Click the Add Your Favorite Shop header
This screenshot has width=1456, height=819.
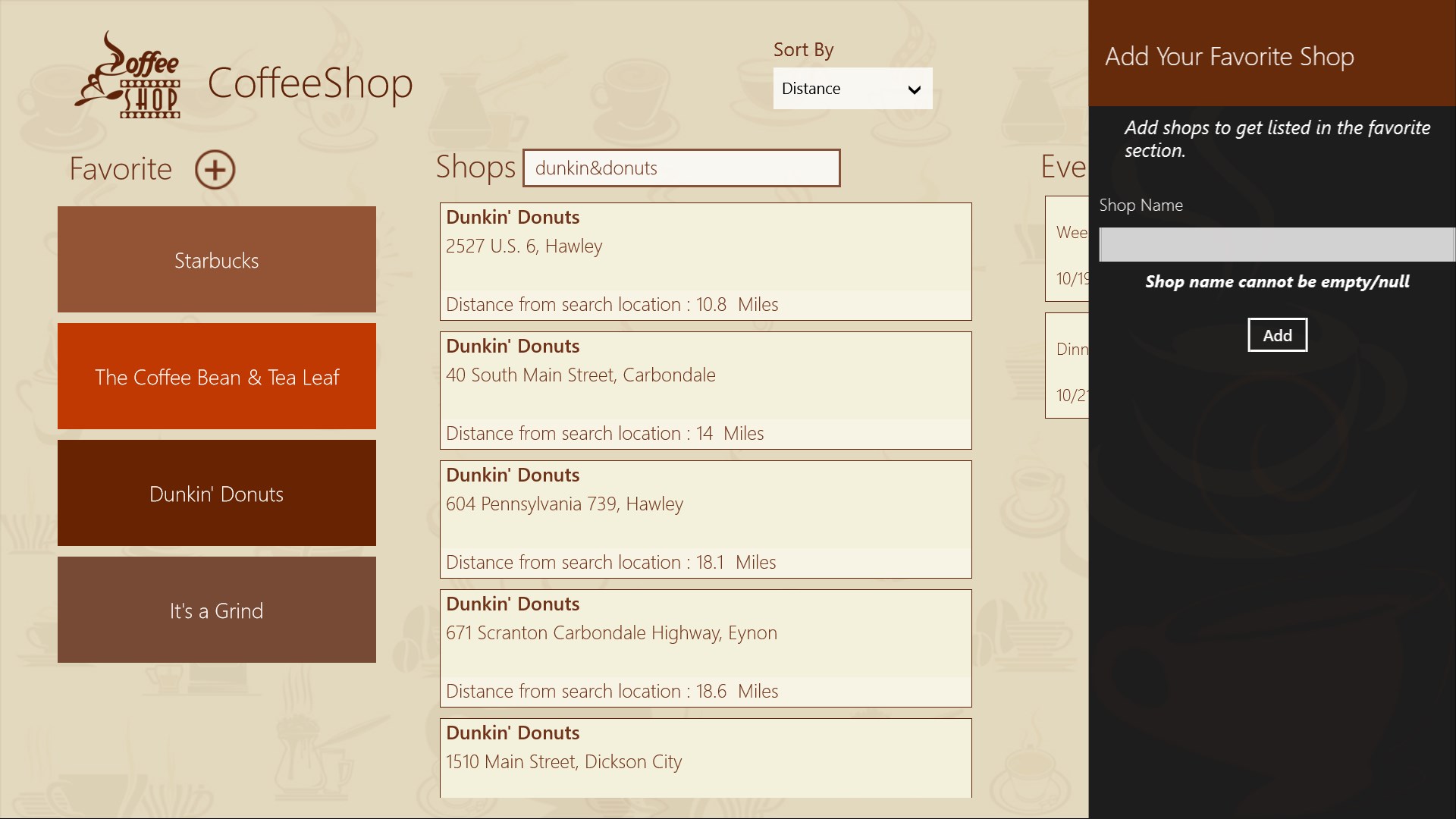click(1229, 56)
